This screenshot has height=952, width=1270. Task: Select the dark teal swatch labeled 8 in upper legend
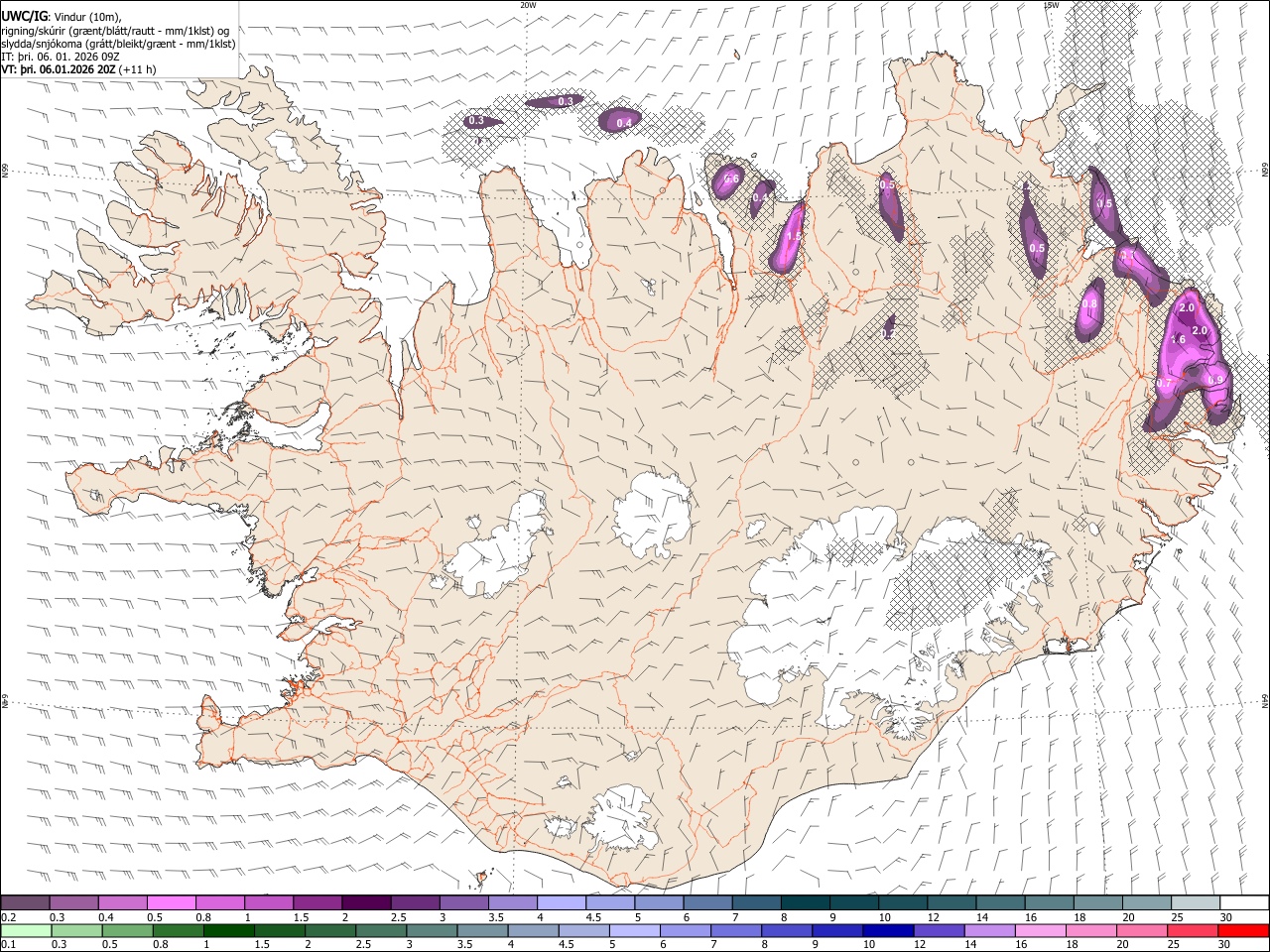[804, 902]
